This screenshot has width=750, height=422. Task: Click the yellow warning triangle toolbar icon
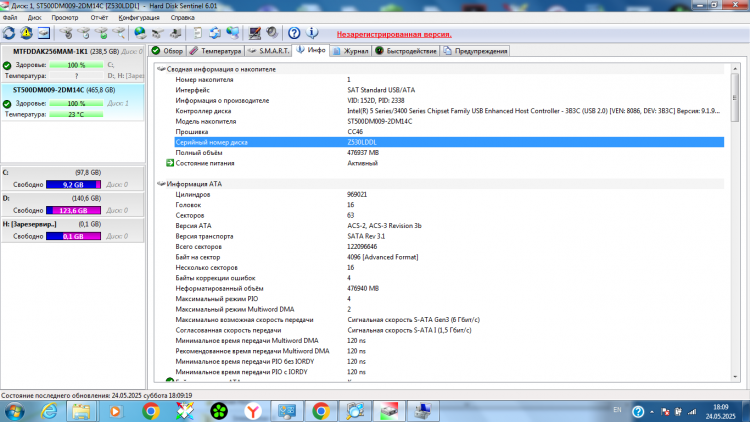26,33
